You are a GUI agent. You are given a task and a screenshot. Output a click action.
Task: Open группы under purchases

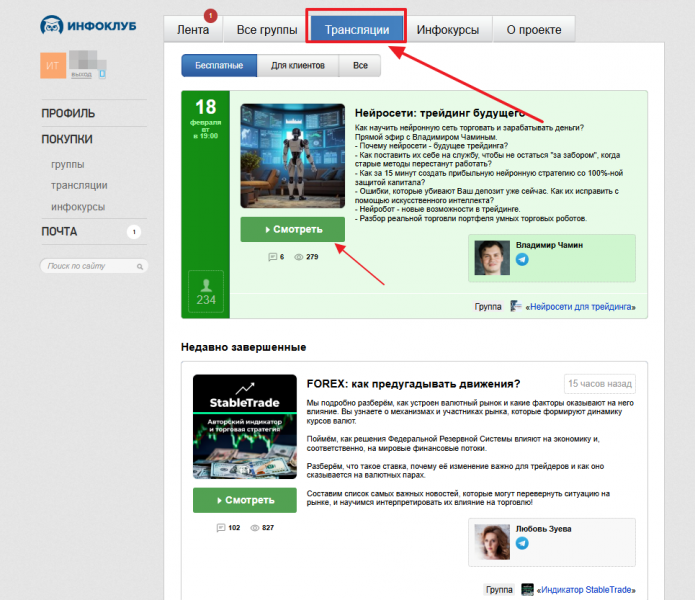(67, 164)
